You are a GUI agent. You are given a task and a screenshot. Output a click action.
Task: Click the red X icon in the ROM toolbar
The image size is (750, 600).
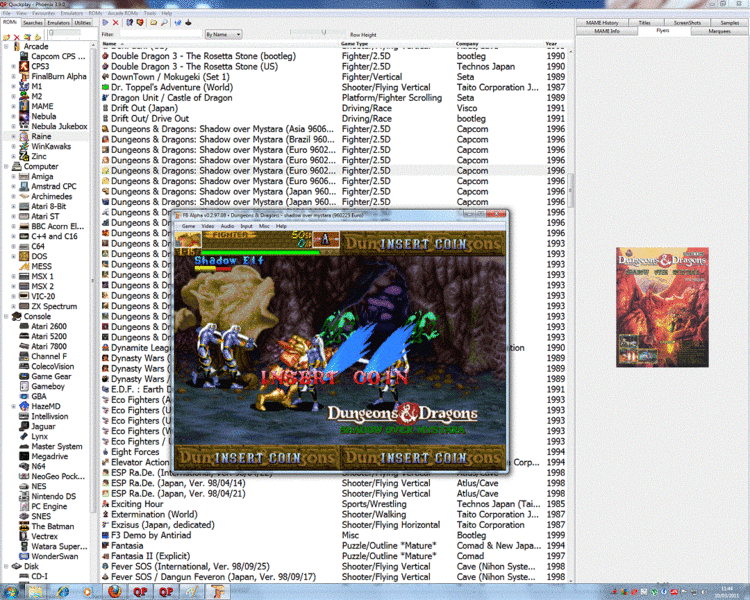(x=115, y=22)
